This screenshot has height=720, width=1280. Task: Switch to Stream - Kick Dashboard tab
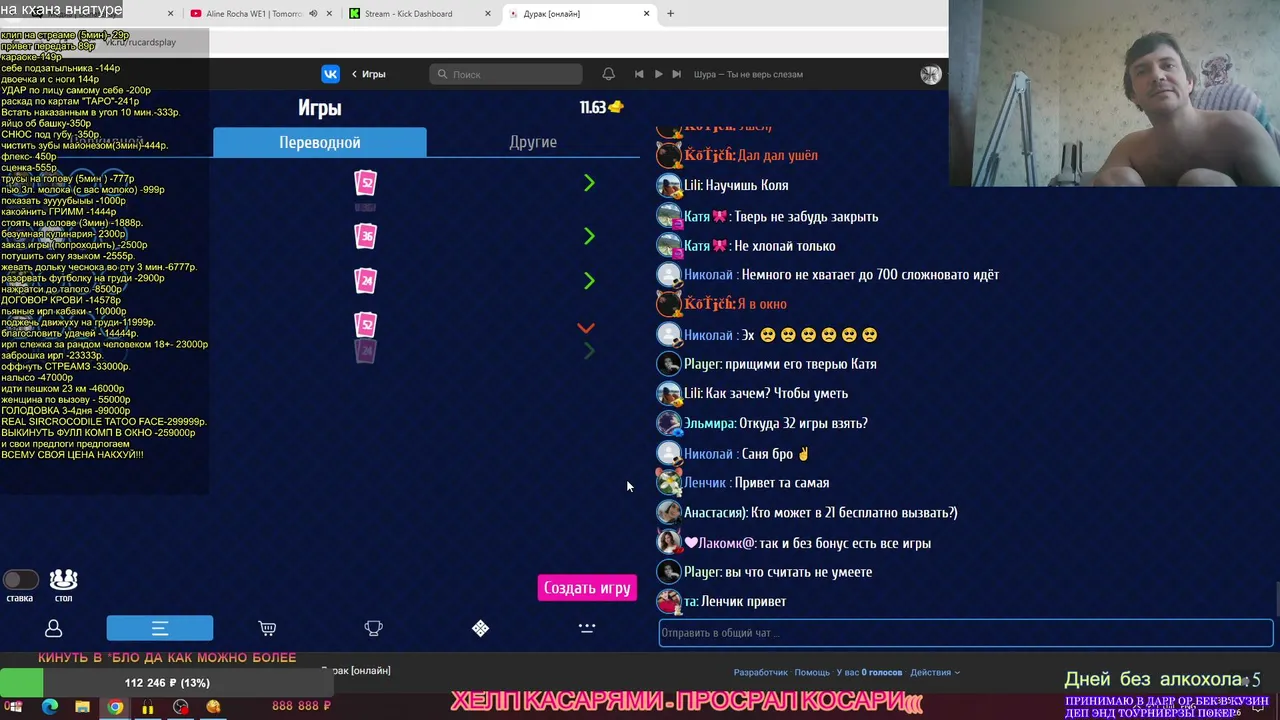pos(417,14)
